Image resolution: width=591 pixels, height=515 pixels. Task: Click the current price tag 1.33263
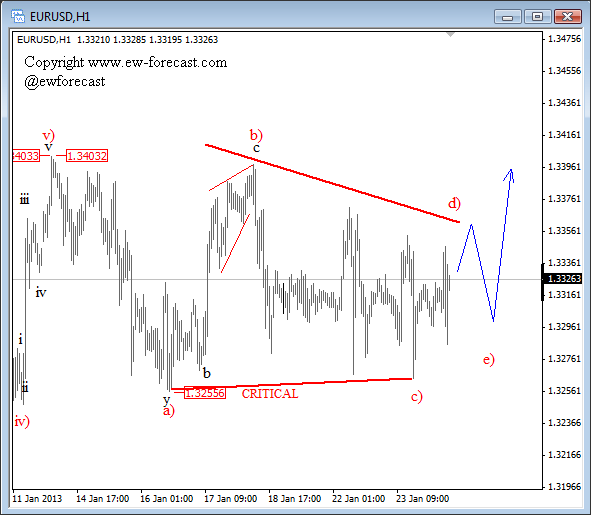563,279
